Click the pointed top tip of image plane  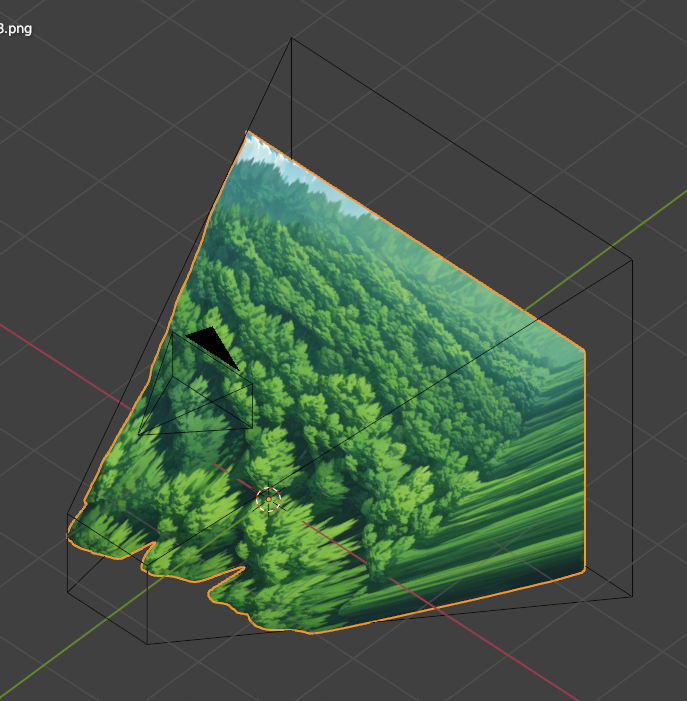248,132
